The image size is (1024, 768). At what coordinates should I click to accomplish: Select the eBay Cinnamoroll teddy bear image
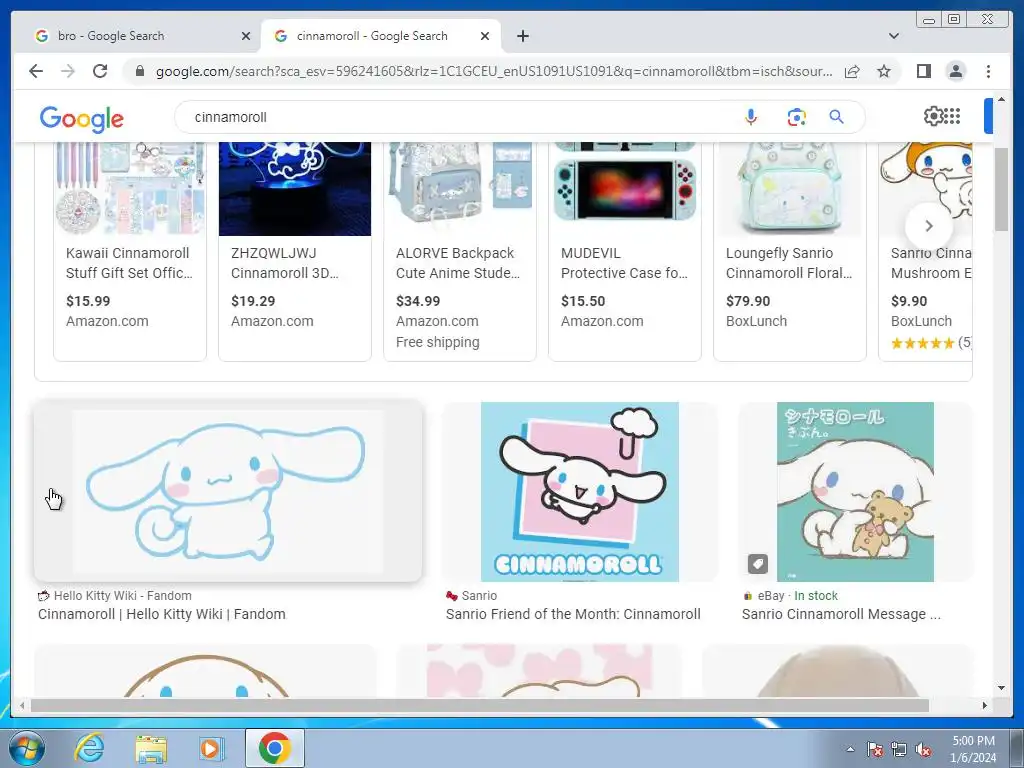(x=856, y=491)
